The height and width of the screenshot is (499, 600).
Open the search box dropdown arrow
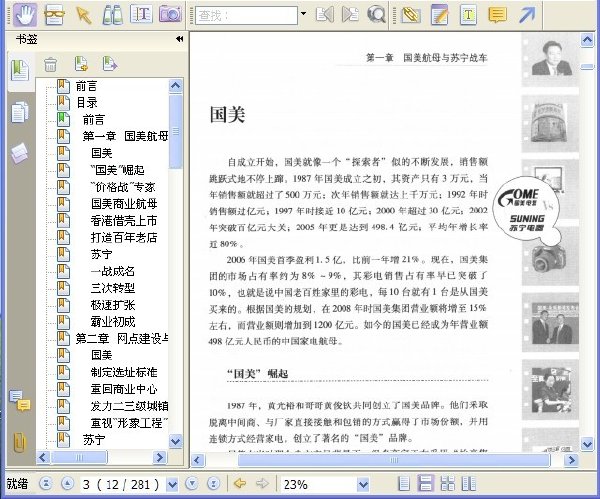(303, 13)
